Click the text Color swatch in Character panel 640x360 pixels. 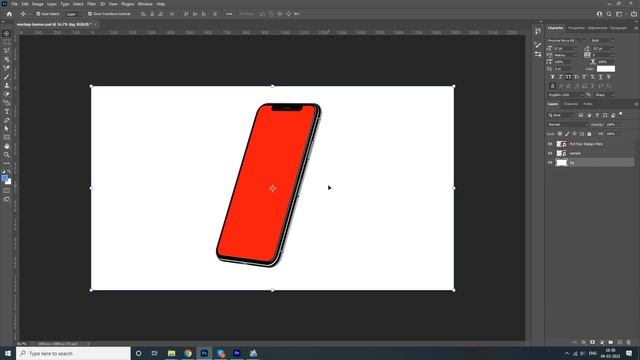[x=606, y=69]
